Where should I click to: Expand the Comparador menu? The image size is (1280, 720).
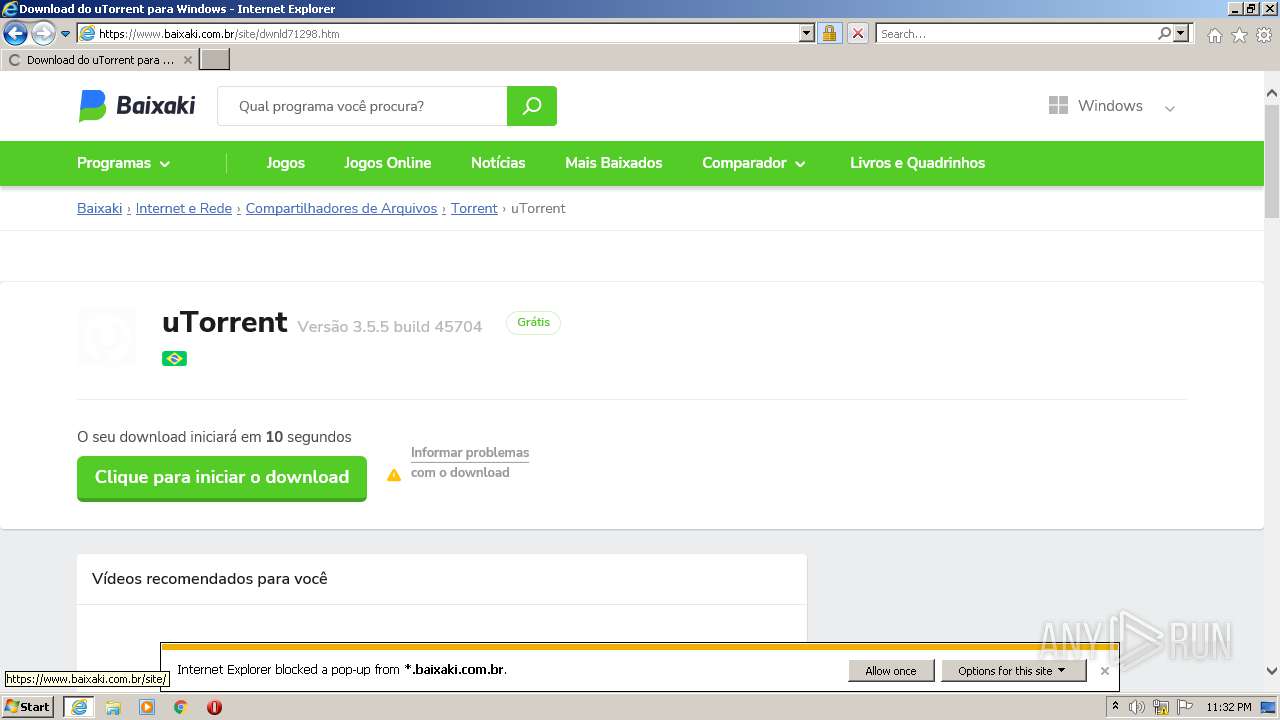[754, 163]
